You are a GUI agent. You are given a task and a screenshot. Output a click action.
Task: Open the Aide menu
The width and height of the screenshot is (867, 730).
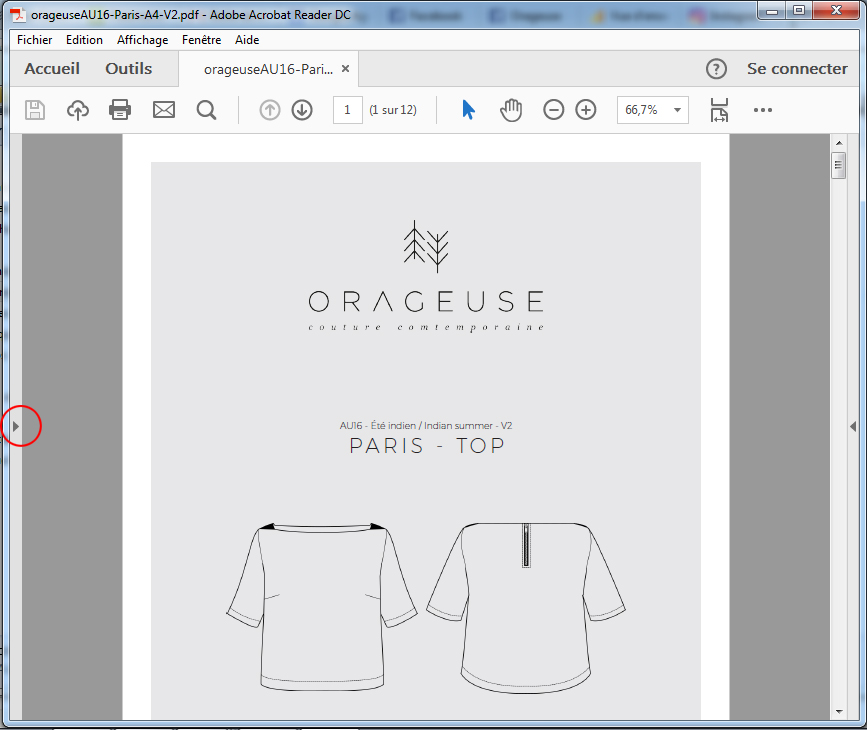pos(247,40)
